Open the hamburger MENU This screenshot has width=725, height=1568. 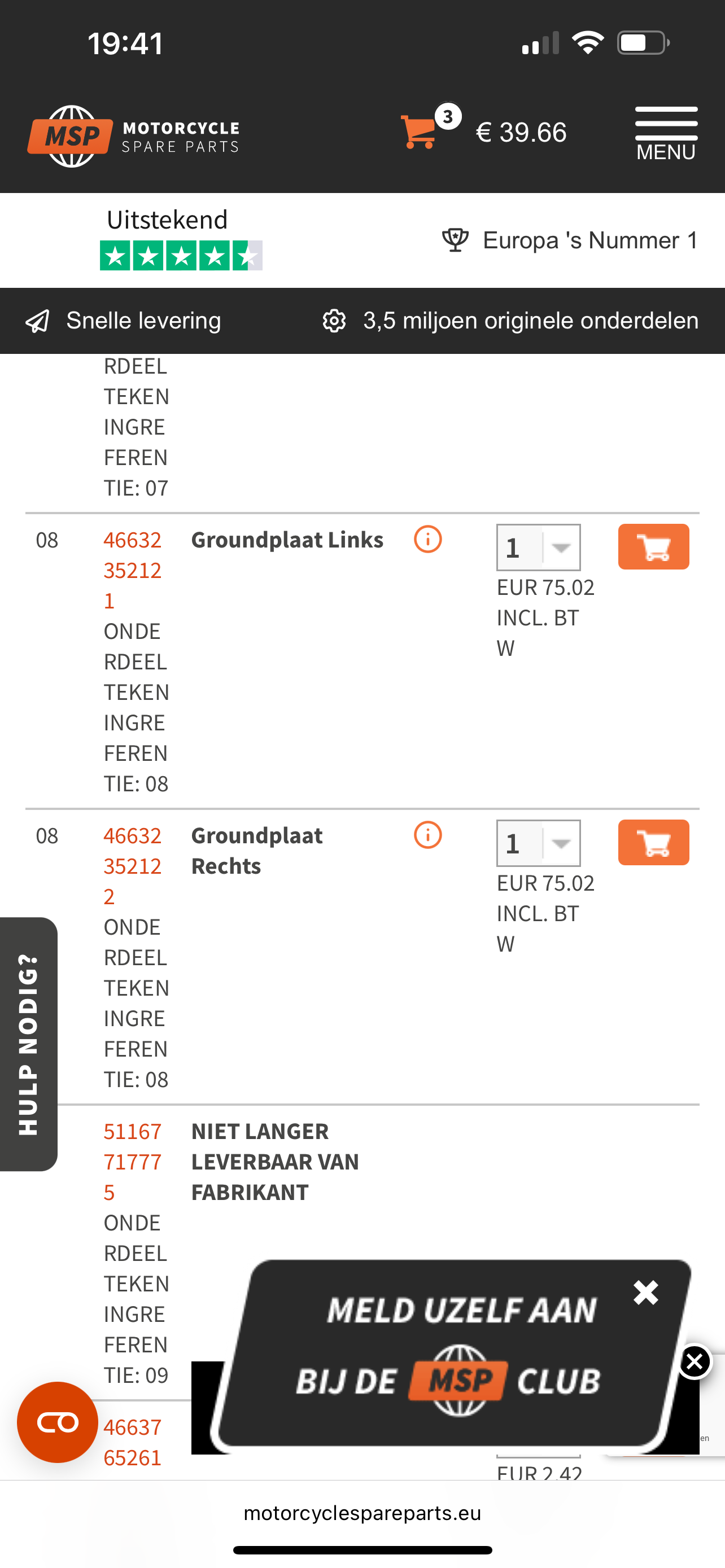click(x=666, y=133)
